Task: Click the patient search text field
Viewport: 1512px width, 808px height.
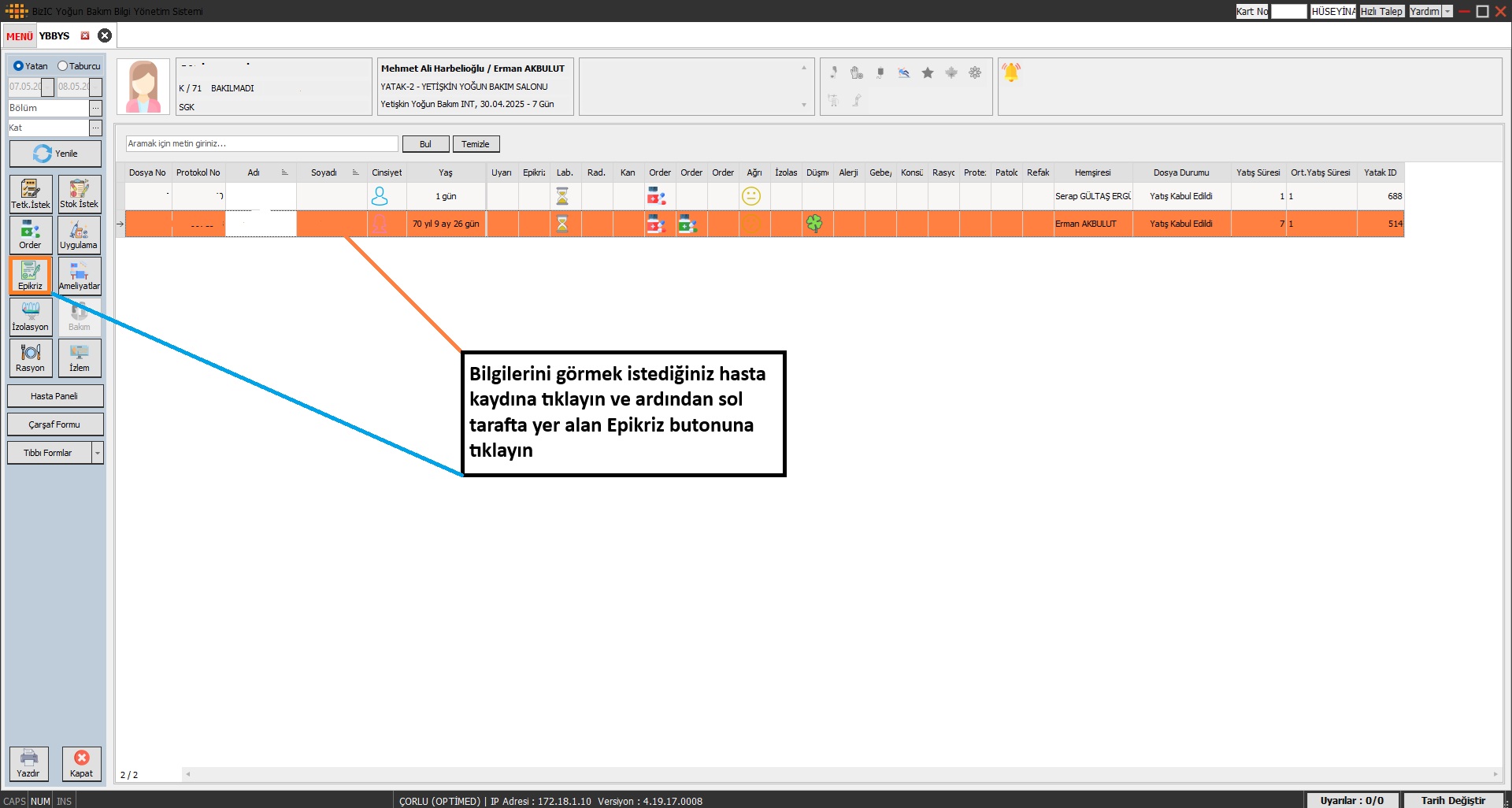Action: point(261,144)
